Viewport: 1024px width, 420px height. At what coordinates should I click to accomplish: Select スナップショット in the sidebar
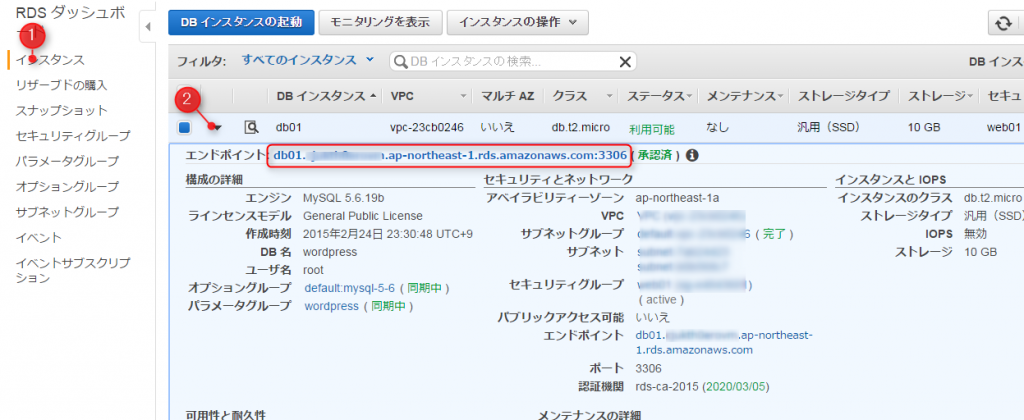(61, 110)
